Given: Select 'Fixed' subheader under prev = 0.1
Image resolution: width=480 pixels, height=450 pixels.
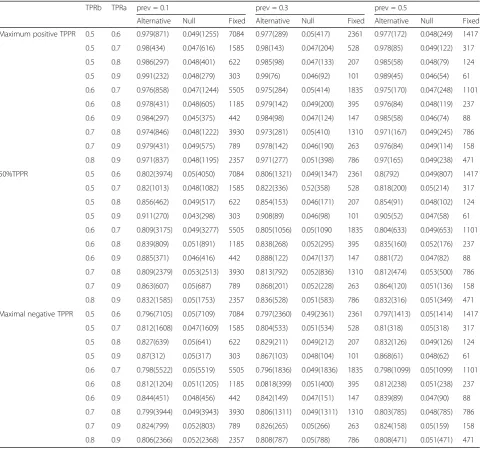Looking at the screenshot, I should (x=237, y=21).
